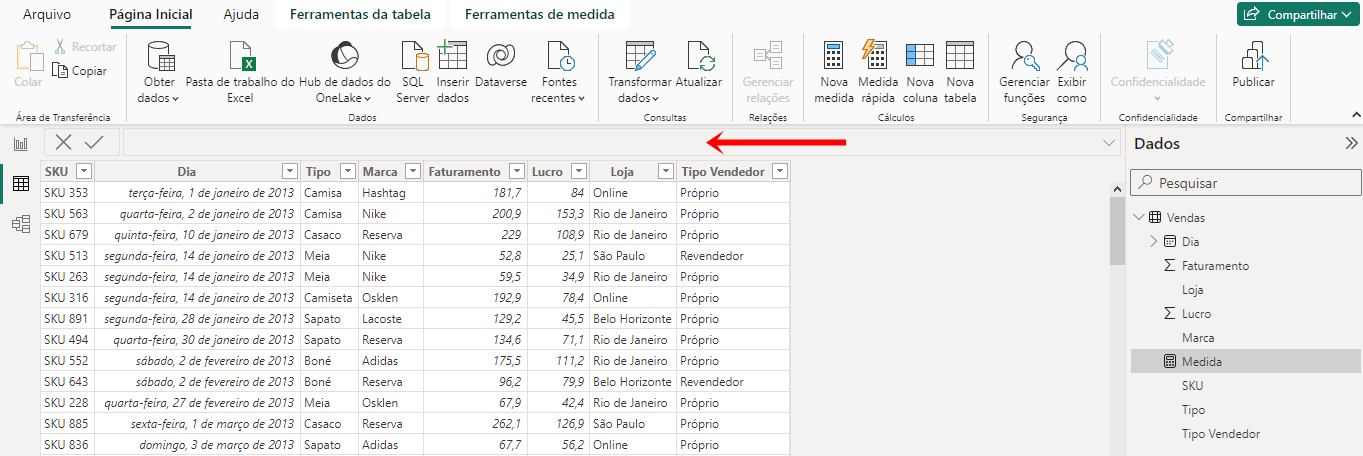Image resolution: width=1363 pixels, height=456 pixels.
Task: Open Loja column filter dropdown
Action: pyautogui.click(x=666, y=171)
